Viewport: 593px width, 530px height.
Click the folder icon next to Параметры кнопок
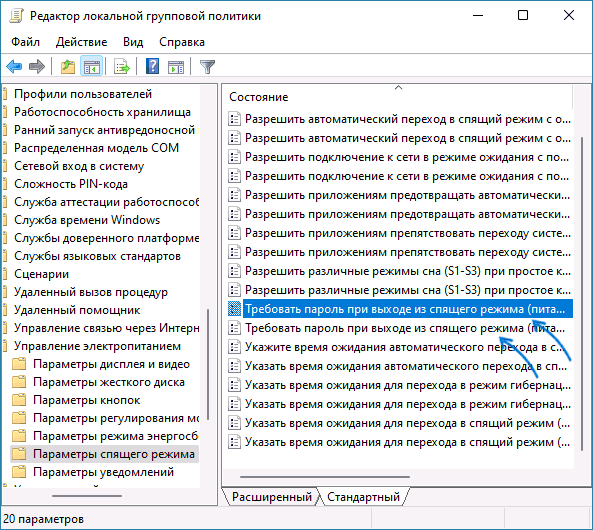pyautogui.click(x=19, y=400)
